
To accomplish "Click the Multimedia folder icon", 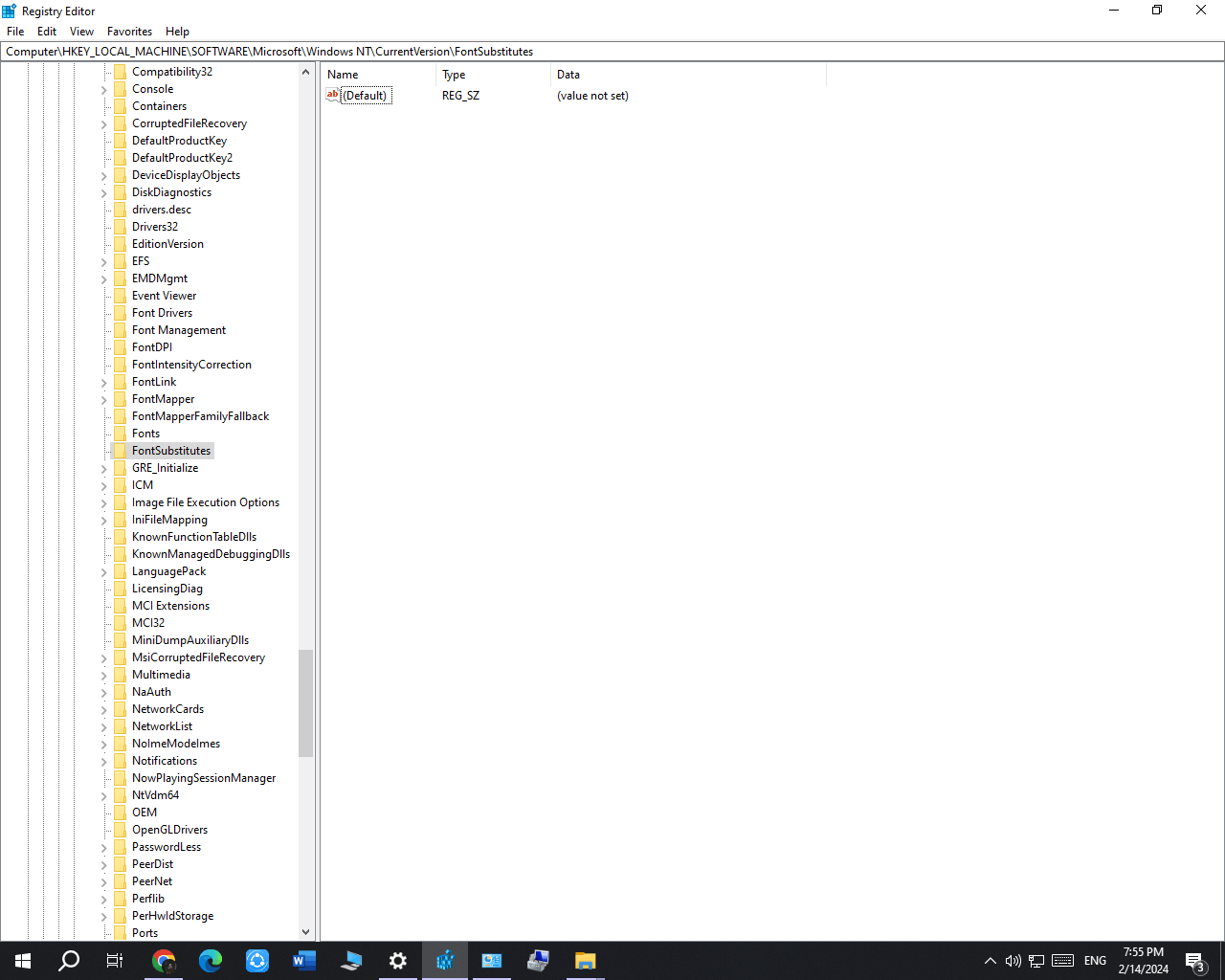I will click(x=120, y=675).
